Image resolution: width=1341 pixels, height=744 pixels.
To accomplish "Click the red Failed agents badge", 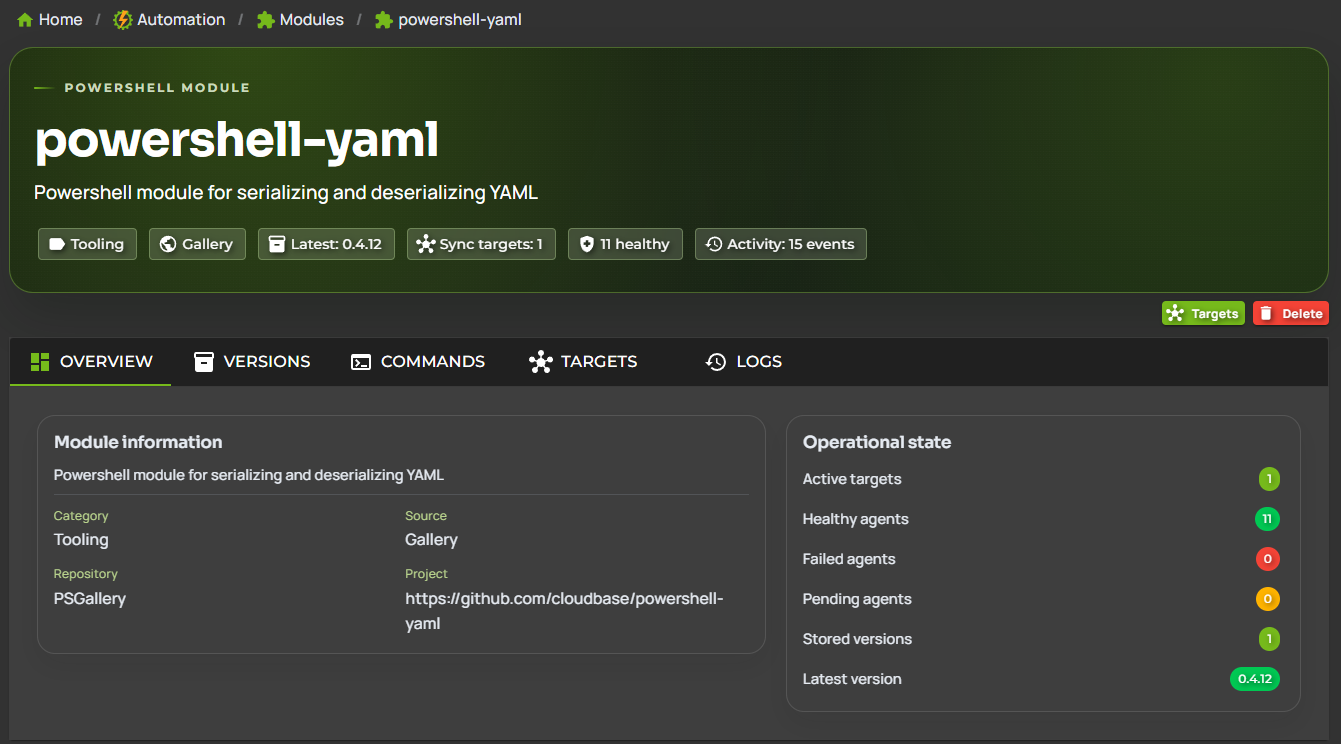I will point(1267,559).
